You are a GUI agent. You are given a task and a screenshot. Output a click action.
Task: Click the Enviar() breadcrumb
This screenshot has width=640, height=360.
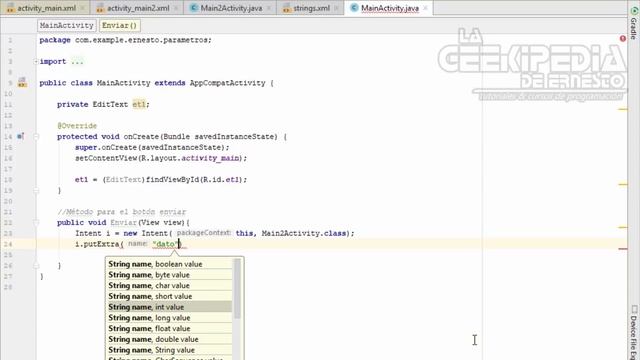pyautogui.click(x=120, y=25)
